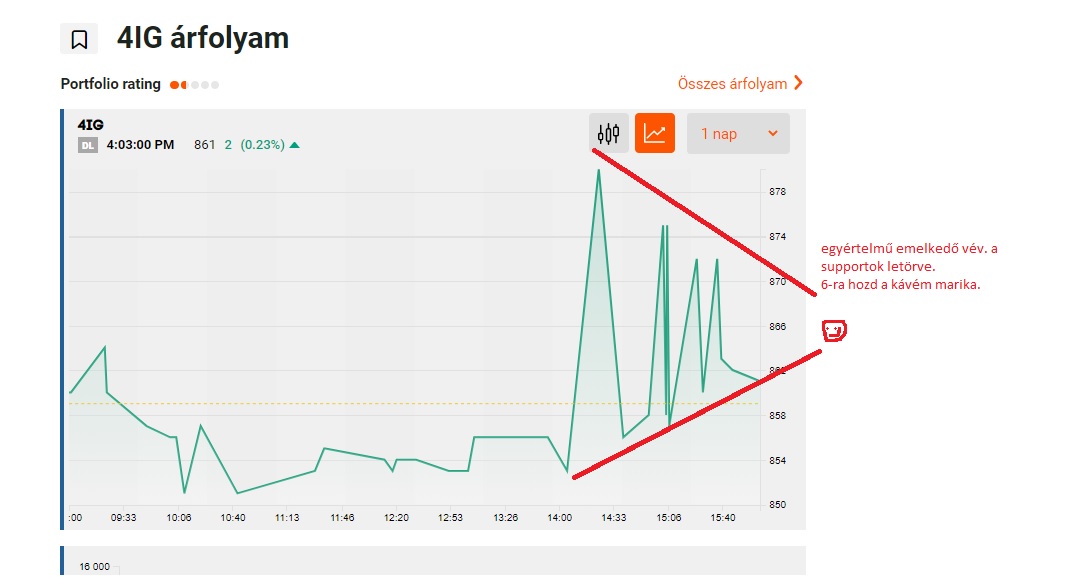The width and height of the screenshot is (1079, 588).
Task: Click the 4IG árfolyam page heading
Action: click(x=203, y=38)
